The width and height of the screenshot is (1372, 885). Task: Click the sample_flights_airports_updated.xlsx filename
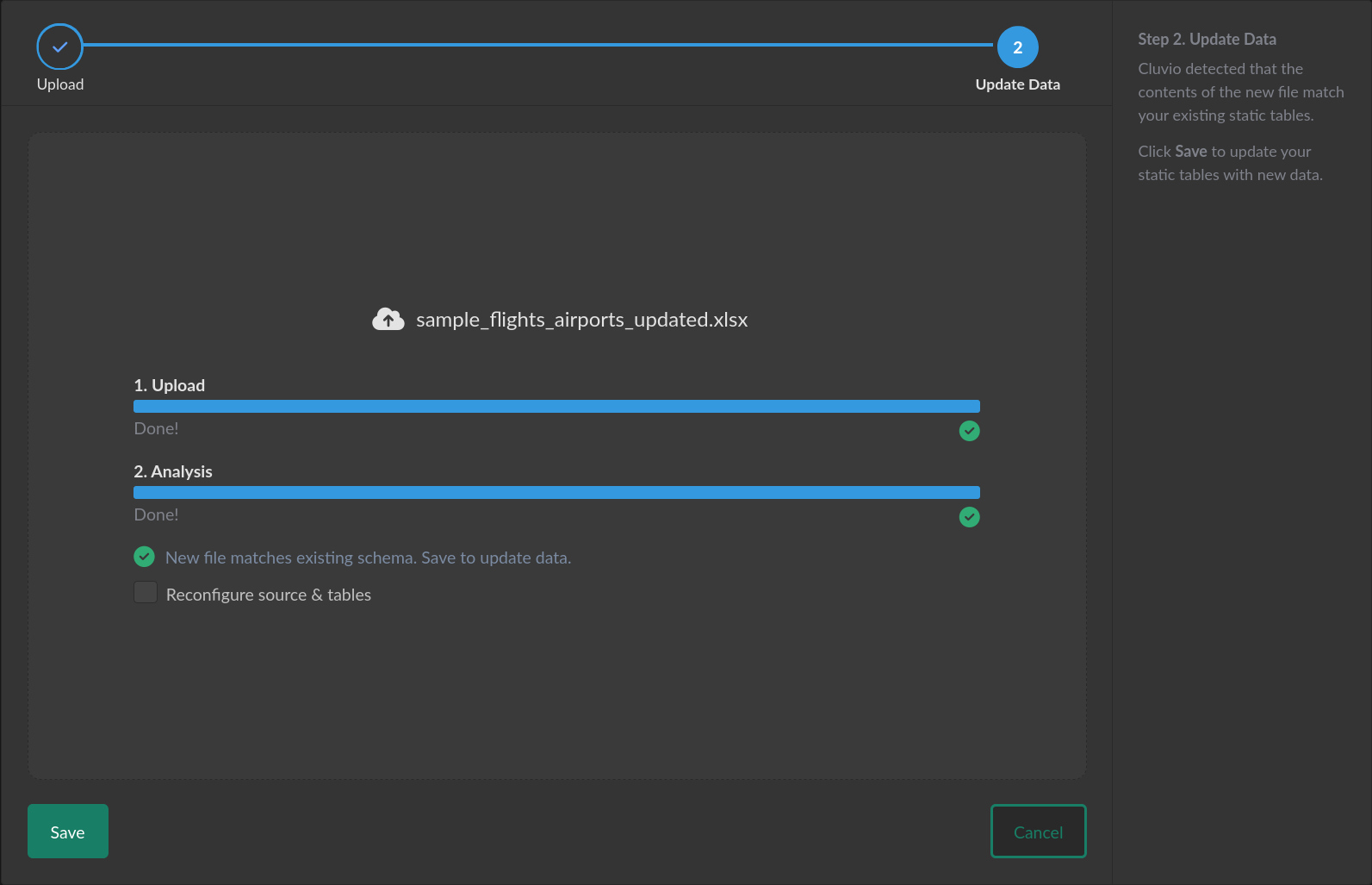(581, 320)
